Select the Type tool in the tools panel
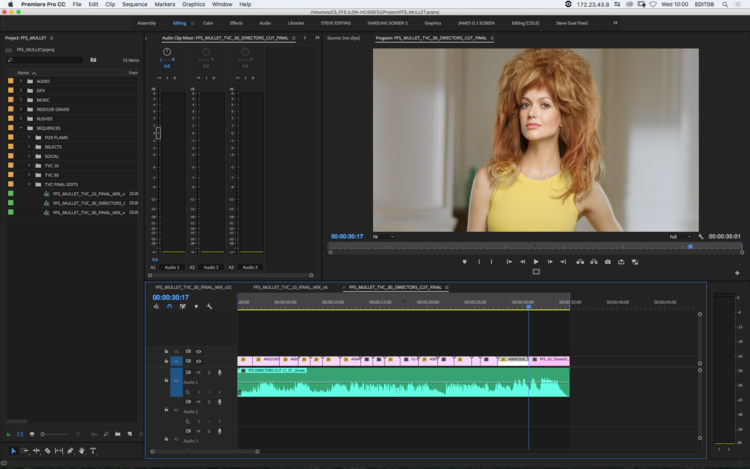The height and width of the screenshot is (469, 750). tap(94, 451)
